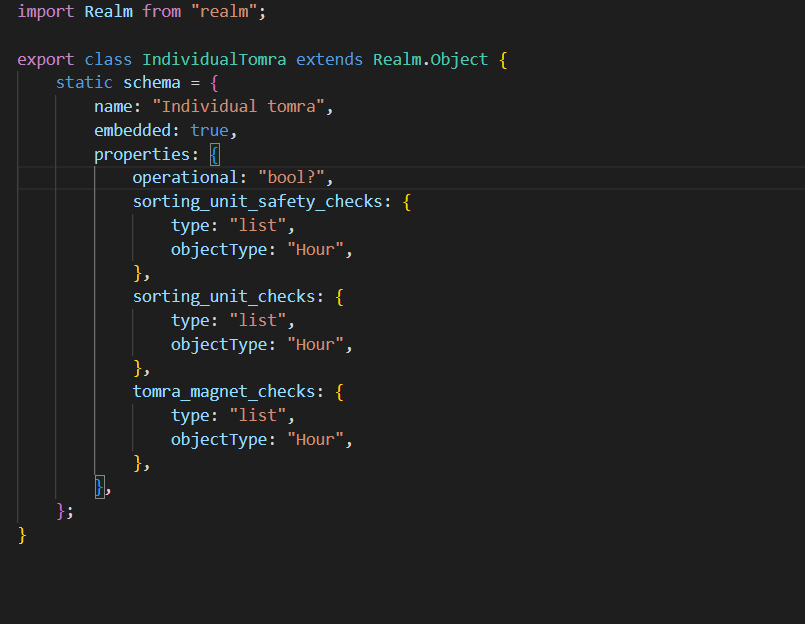The height and width of the screenshot is (624, 805).
Task: Click "Object" in Realm.Object
Action: (459, 59)
